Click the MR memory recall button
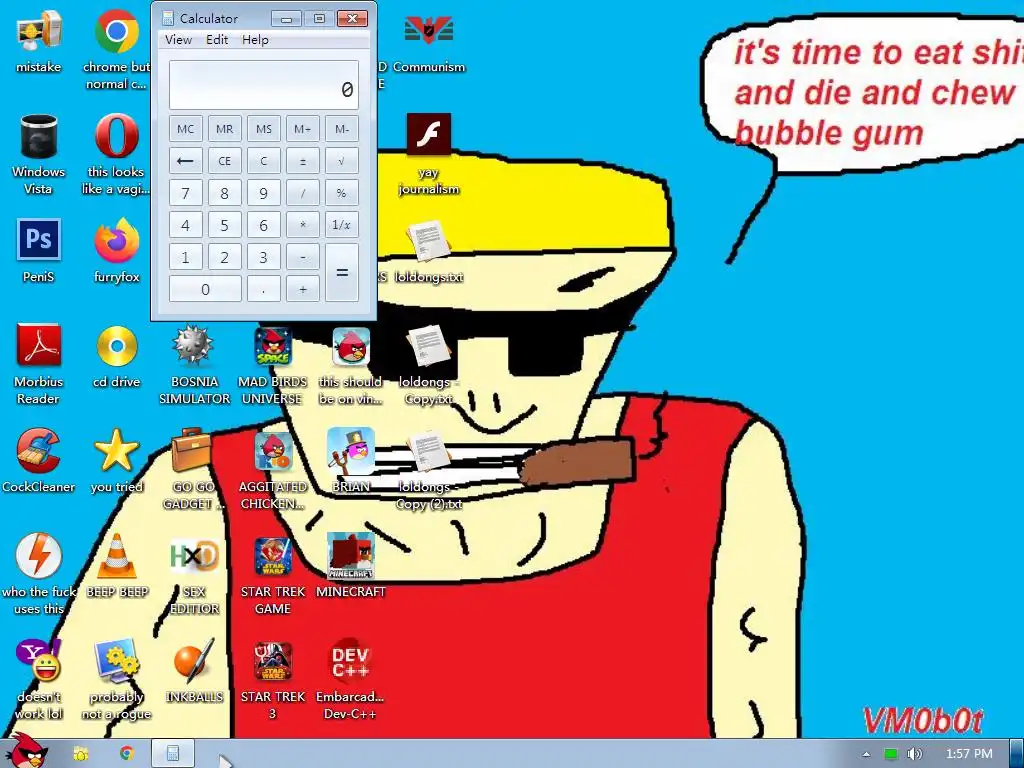 click(x=225, y=129)
